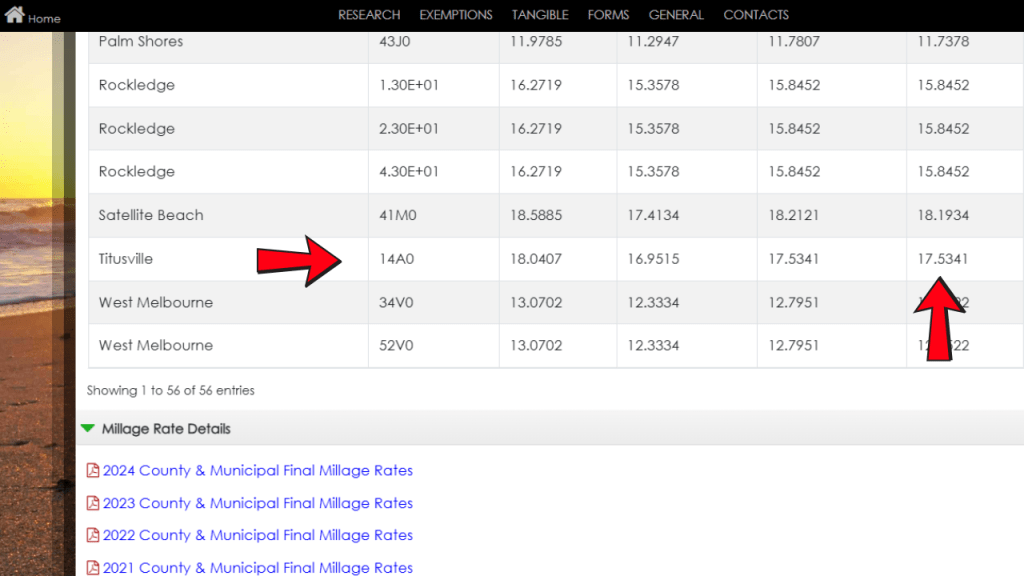The width and height of the screenshot is (1024, 576).
Task: Click the PDF icon beside 2024 millage rates
Action: [94, 470]
